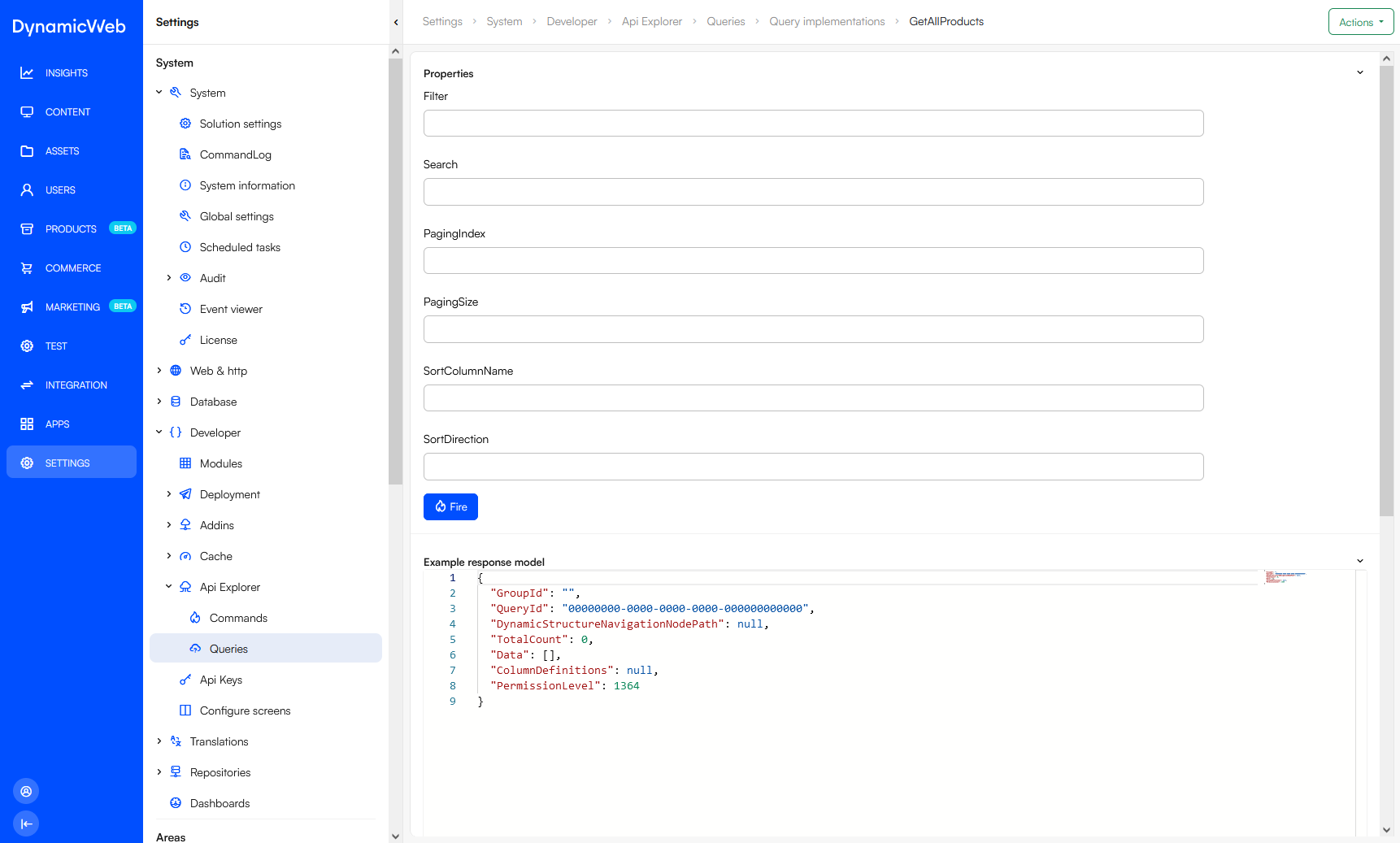Focus the PagingSize input field

tap(813, 329)
